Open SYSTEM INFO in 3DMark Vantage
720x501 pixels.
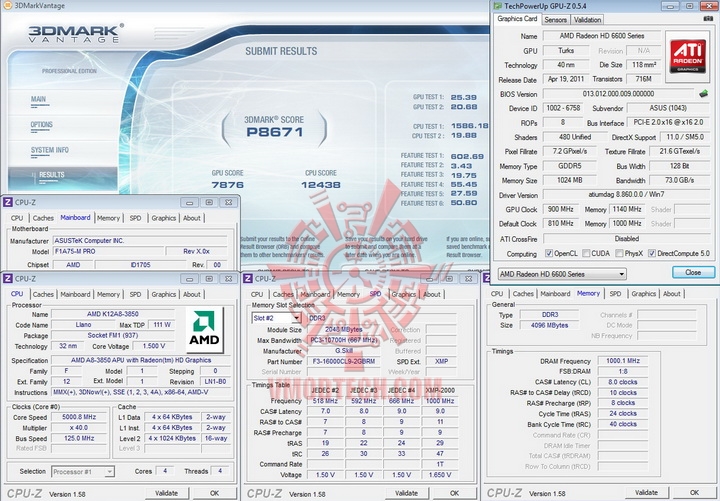pos(50,150)
